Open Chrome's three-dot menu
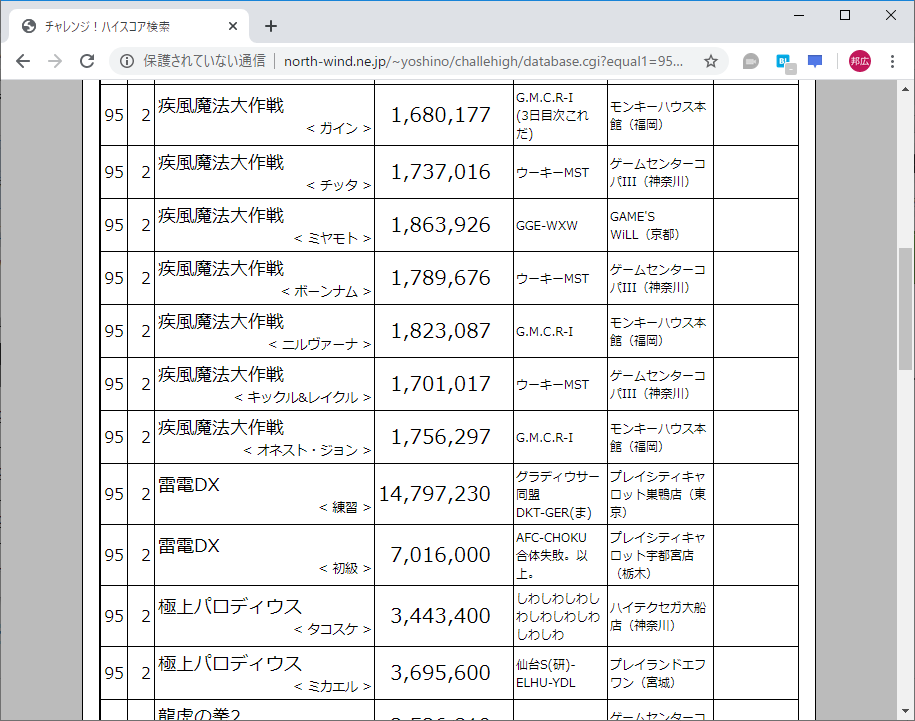Viewport: 915px width, 721px height. coord(892,61)
